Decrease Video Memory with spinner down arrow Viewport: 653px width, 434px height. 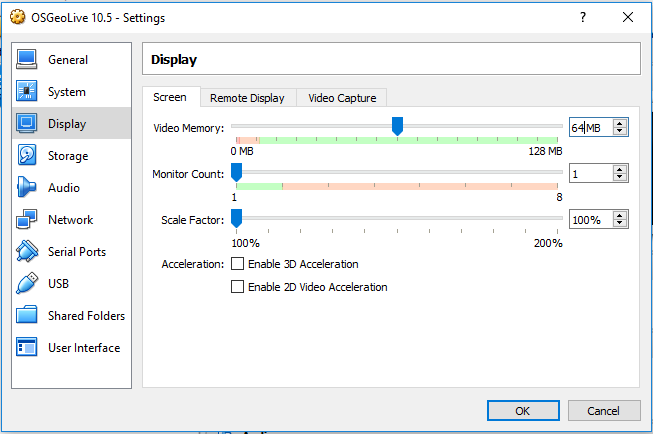[x=620, y=131]
